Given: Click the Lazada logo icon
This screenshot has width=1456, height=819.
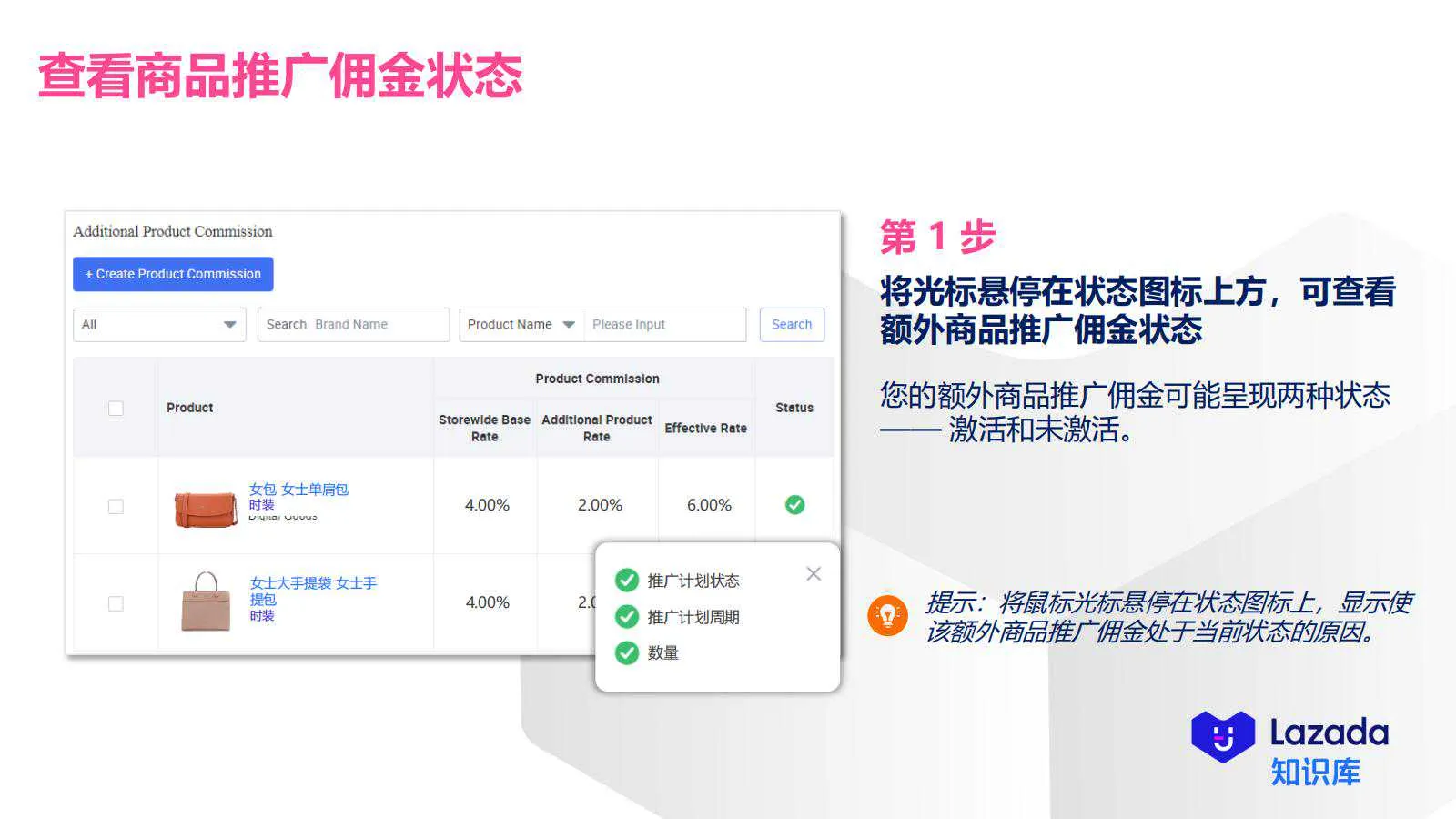Looking at the screenshot, I should tap(1224, 738).
